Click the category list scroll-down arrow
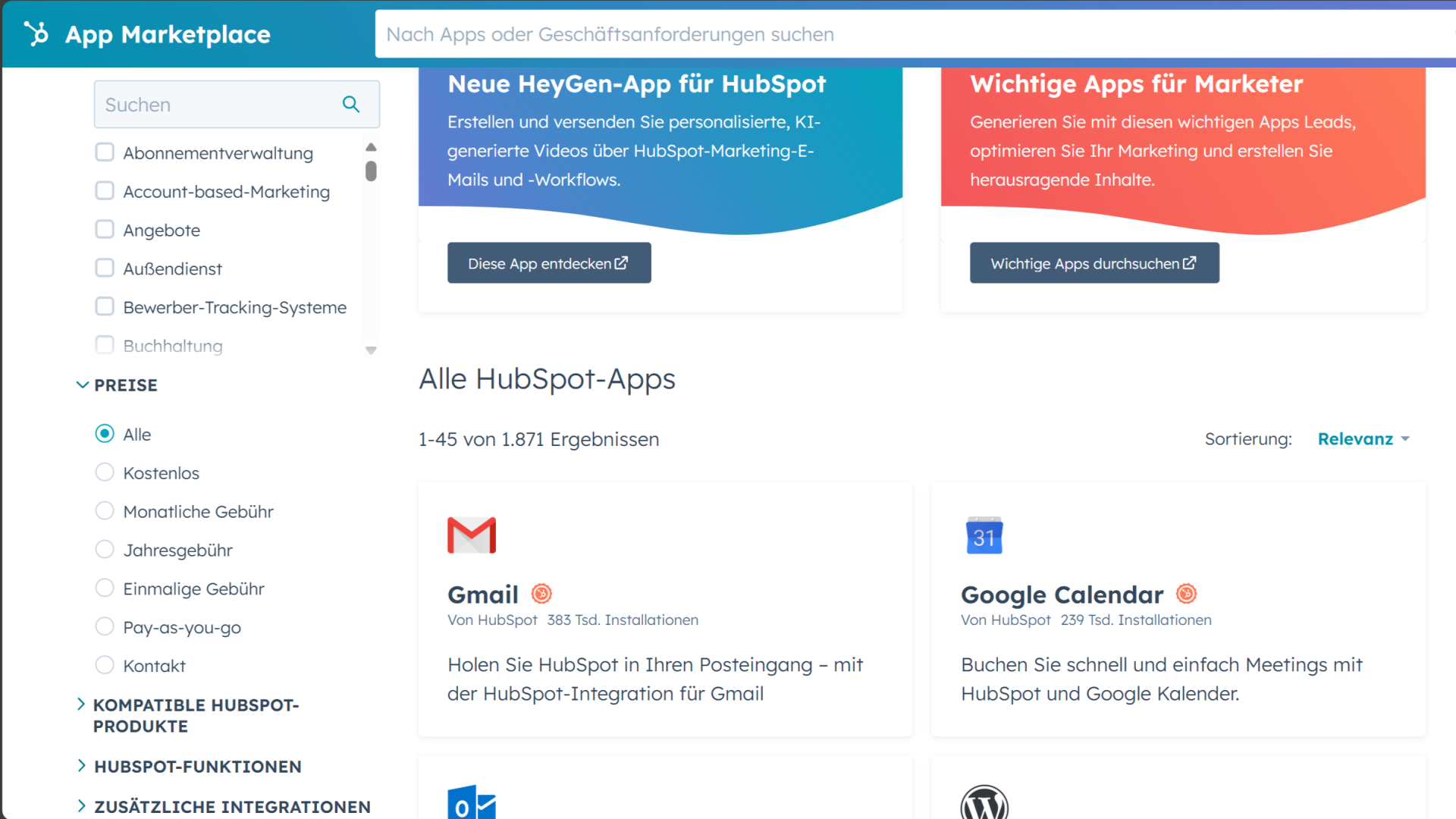Image resolution: width=1456 pixels, height=819 pixels. 371,350
